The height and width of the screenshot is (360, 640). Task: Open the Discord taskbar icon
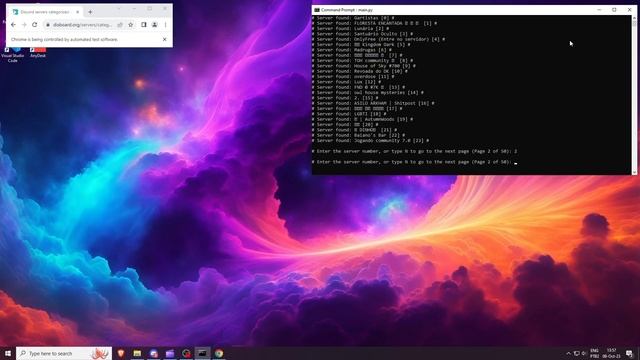tap(154, 353)
